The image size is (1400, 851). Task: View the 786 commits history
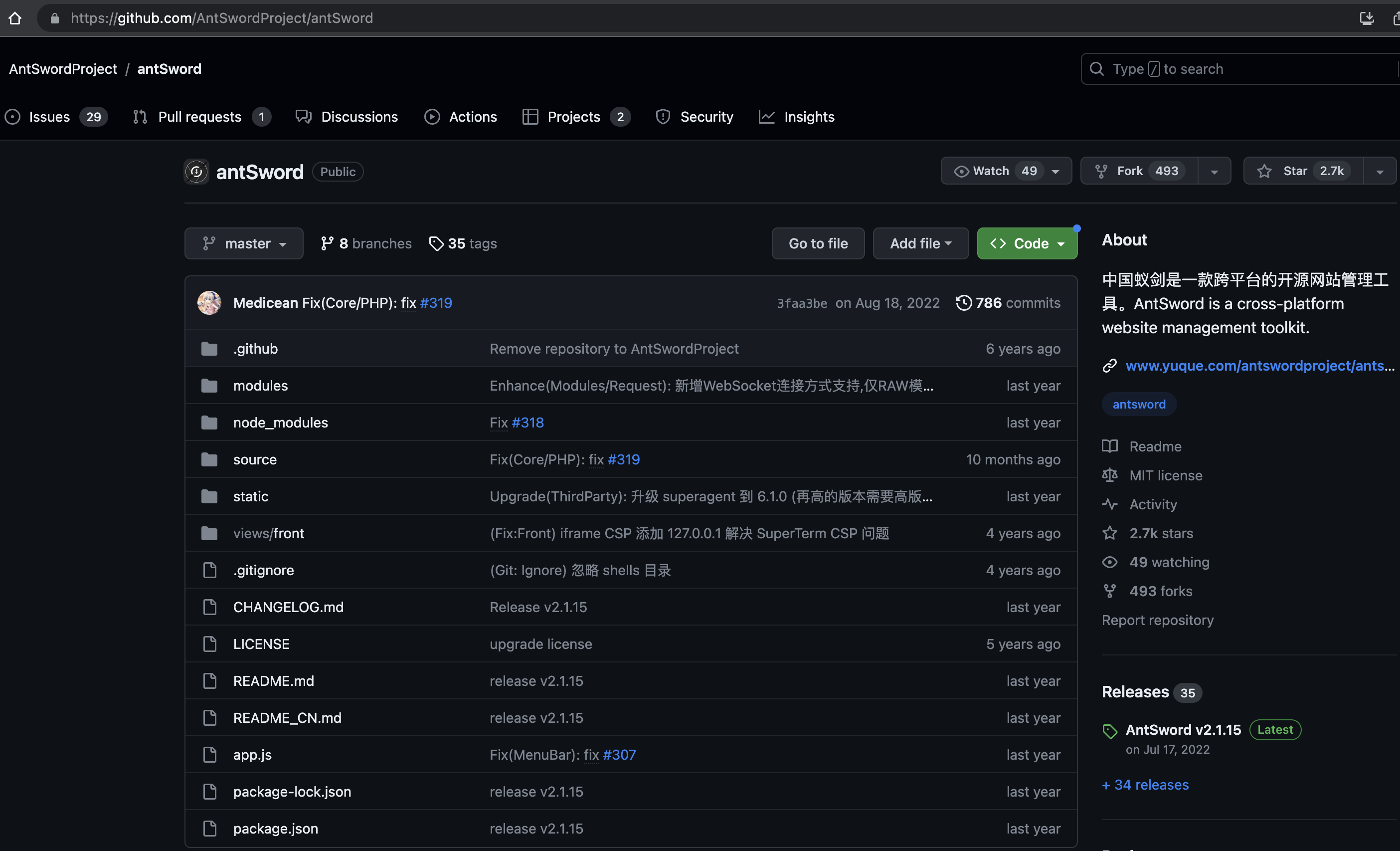pyautogui.click(x=1008, y=303)
